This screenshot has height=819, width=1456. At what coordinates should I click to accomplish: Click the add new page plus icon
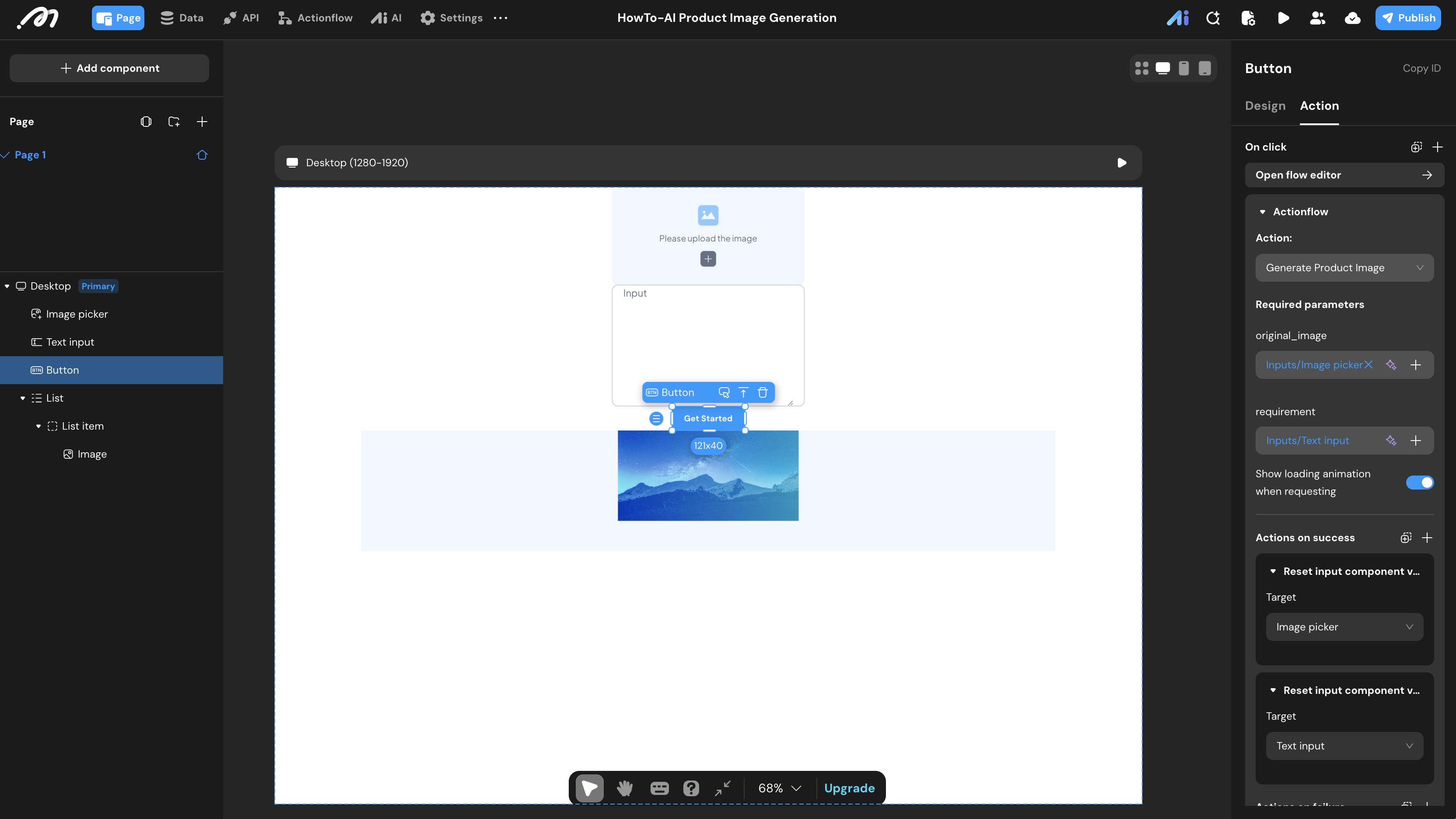(202, 122)
